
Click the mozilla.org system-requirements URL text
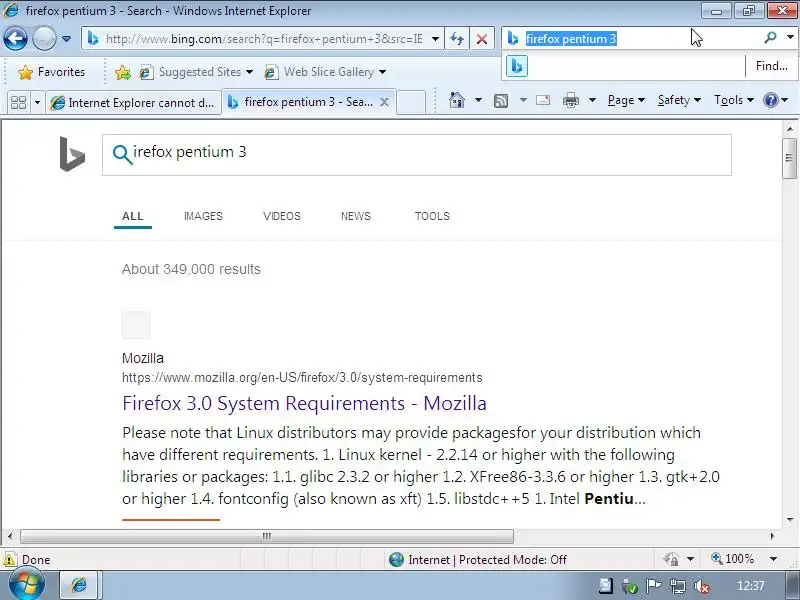[x=302, y=378]
